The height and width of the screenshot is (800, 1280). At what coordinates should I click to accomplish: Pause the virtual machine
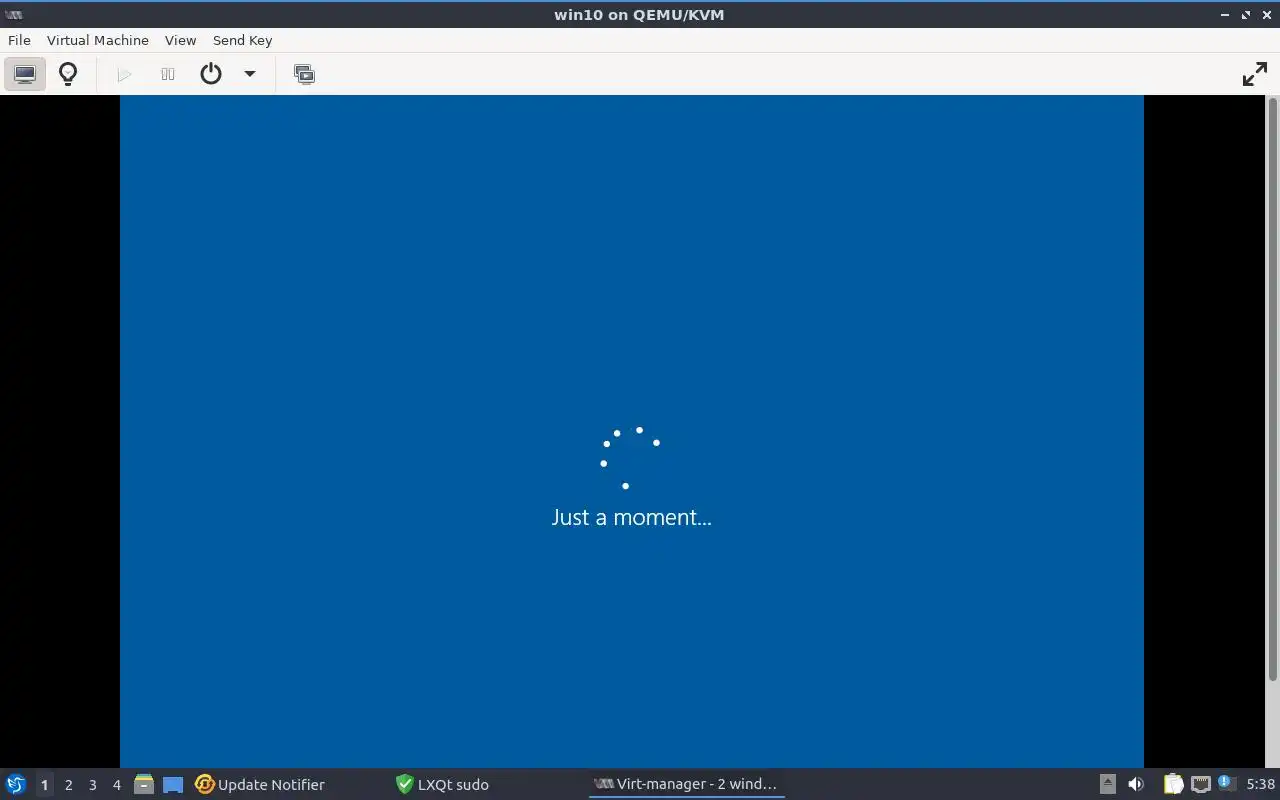point(168,74)
